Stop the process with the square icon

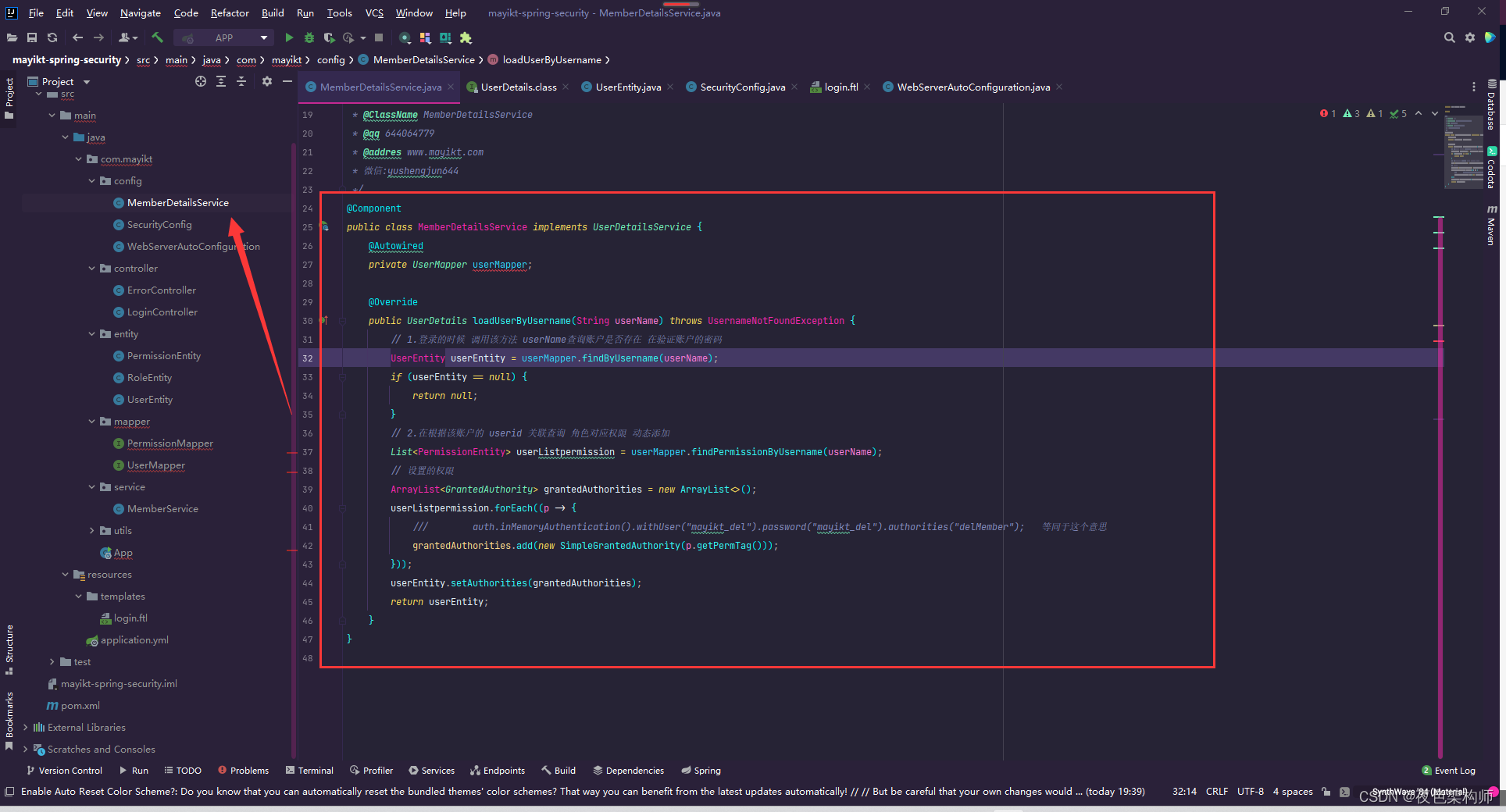point(379,37)
